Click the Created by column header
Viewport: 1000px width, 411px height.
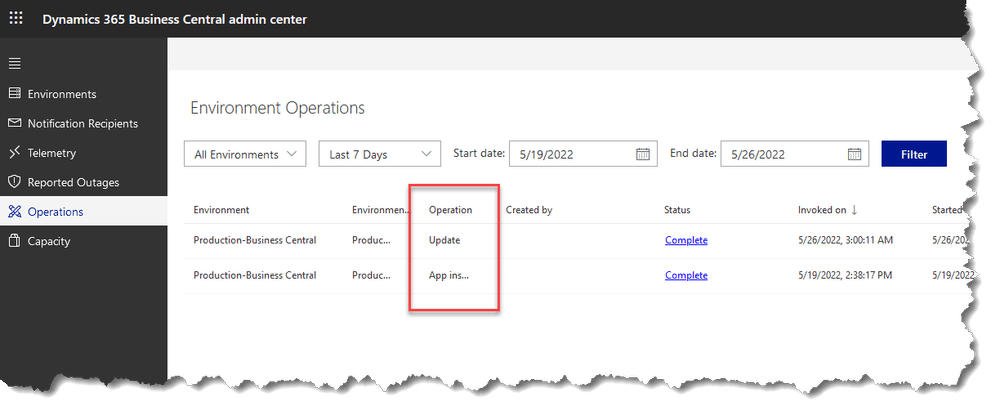coord(529,210)
